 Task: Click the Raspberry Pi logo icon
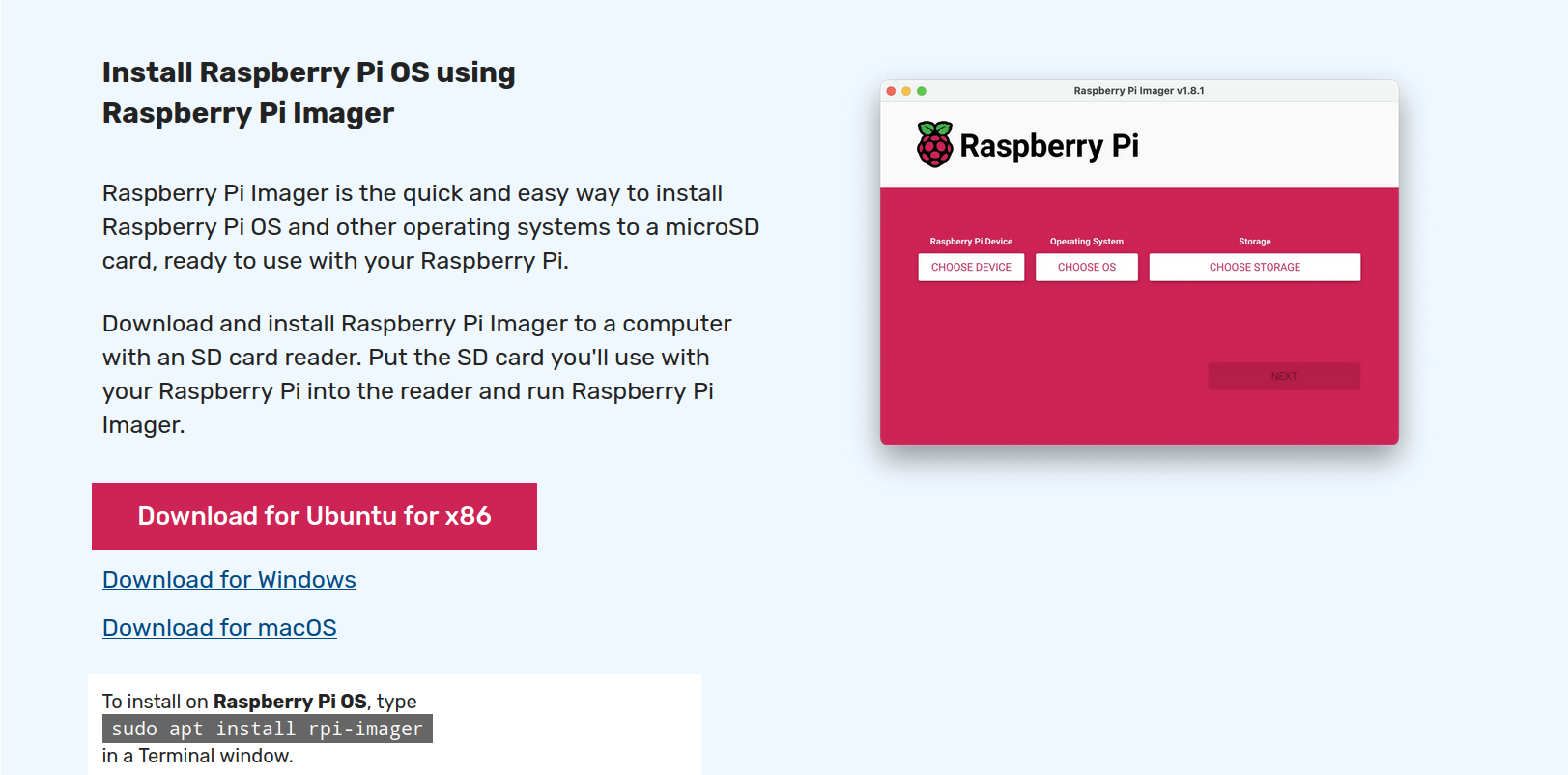pos(934,145)
